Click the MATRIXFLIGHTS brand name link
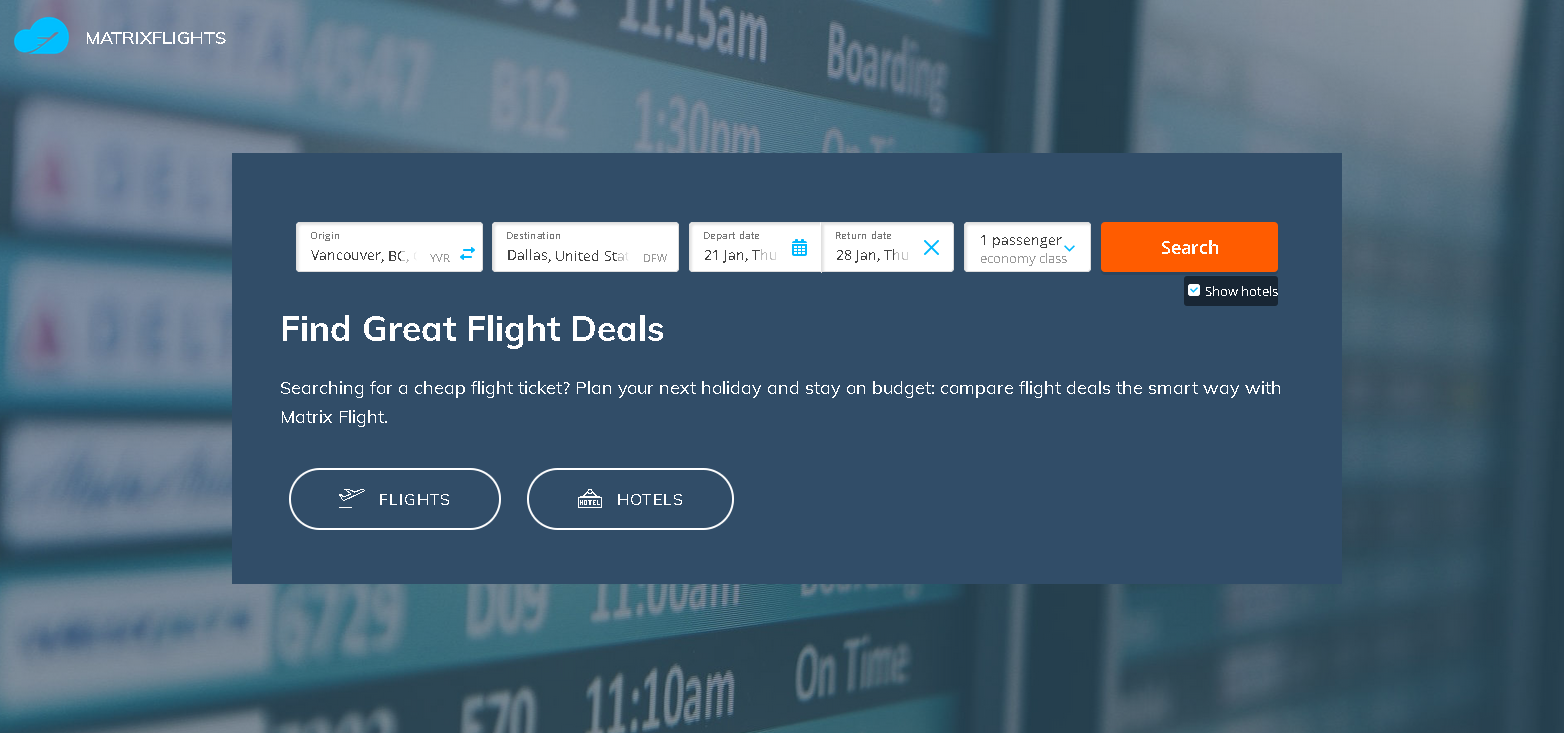The width and height of the screenshot is (1564, 733). click(156, 38)
